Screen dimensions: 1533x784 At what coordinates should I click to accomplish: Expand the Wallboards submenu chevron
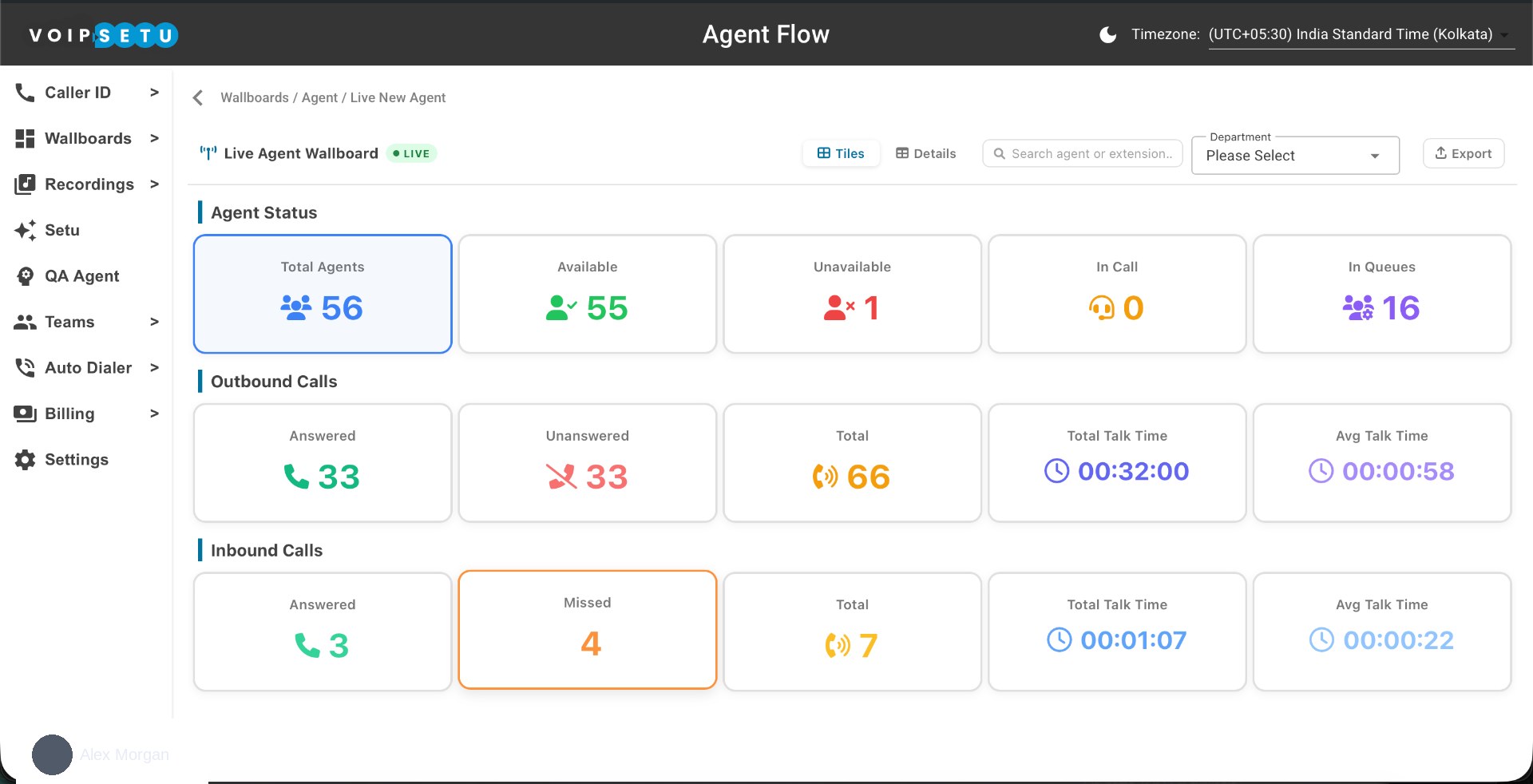154,138
